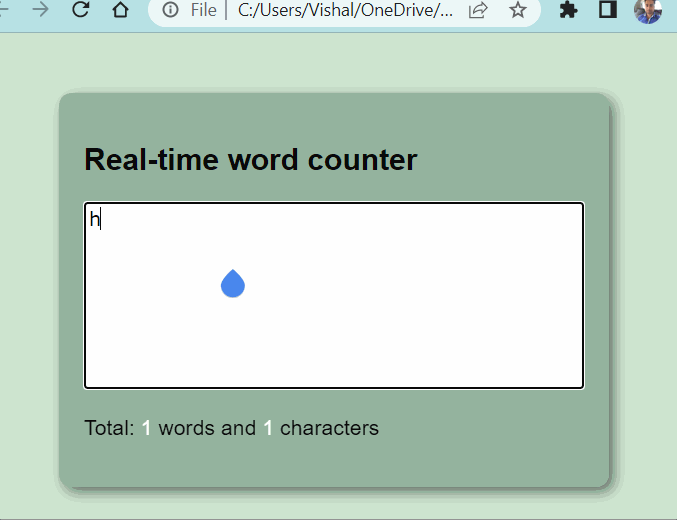Click the address bar file path
Screen dimensions: 677x520
pos(345,10)
